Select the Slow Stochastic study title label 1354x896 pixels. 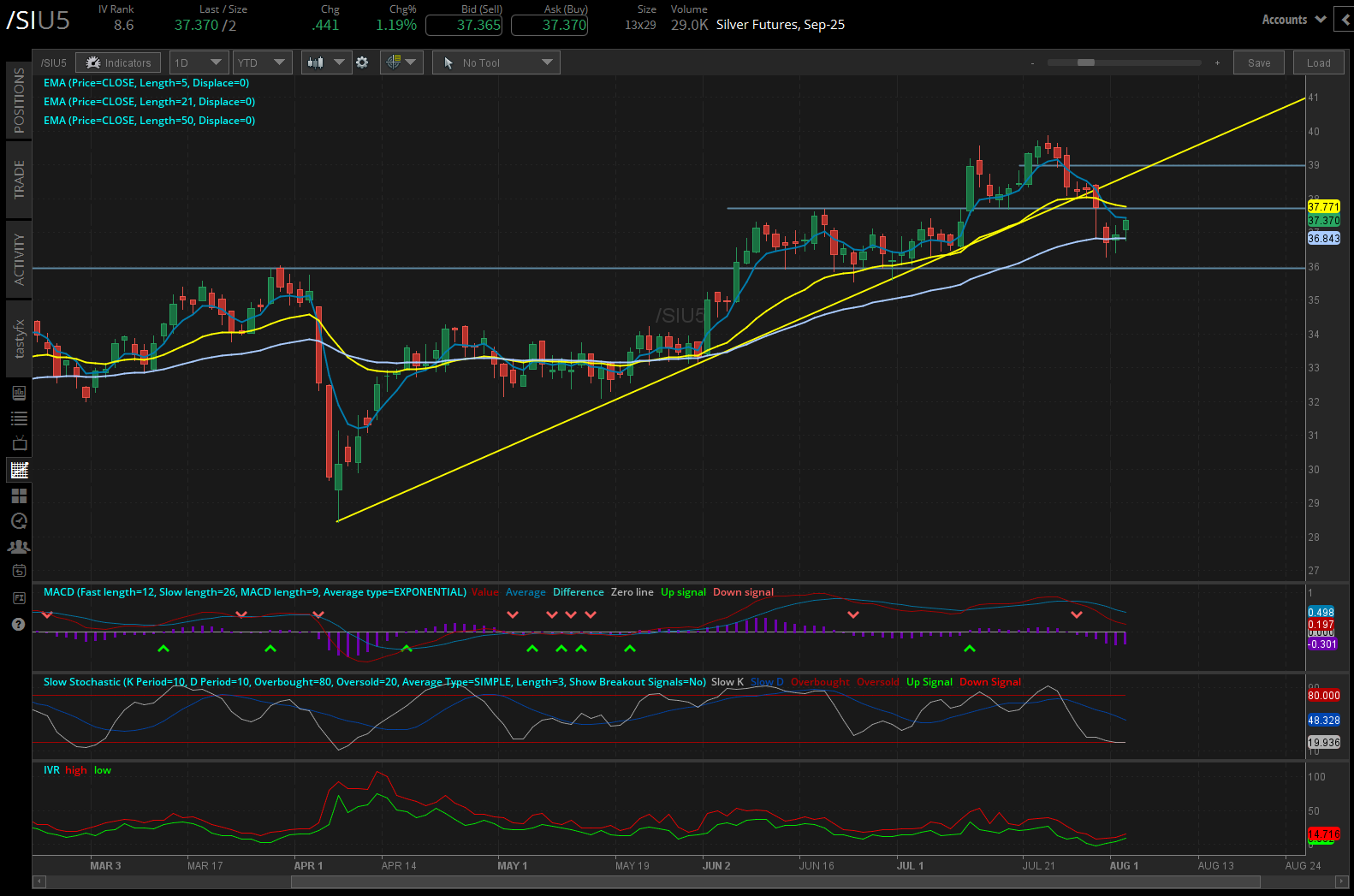click(375, 682)
